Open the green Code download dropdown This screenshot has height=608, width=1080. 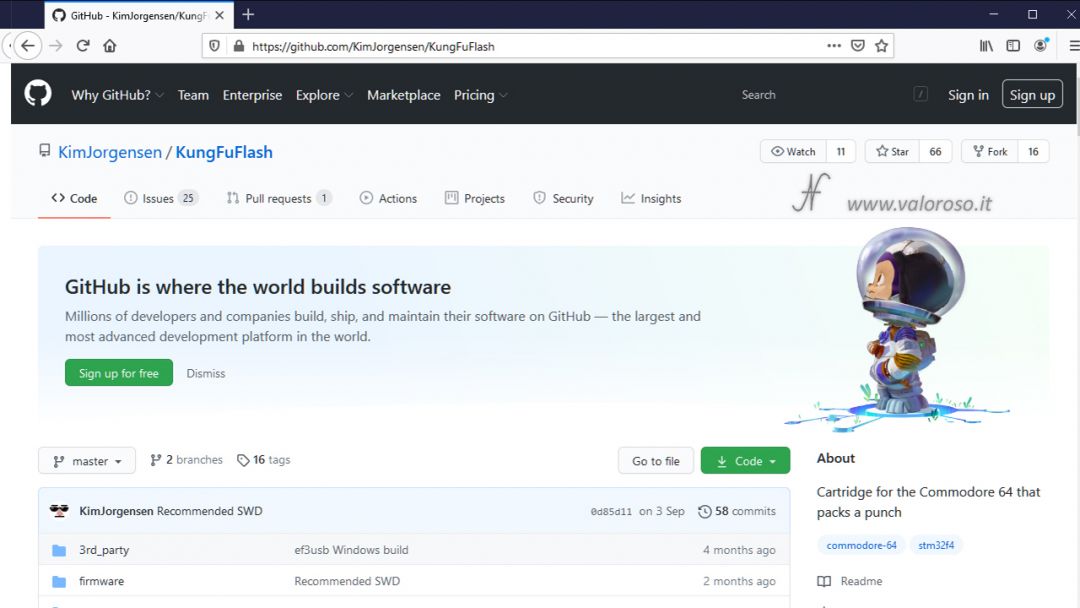[x=745, y=461]
